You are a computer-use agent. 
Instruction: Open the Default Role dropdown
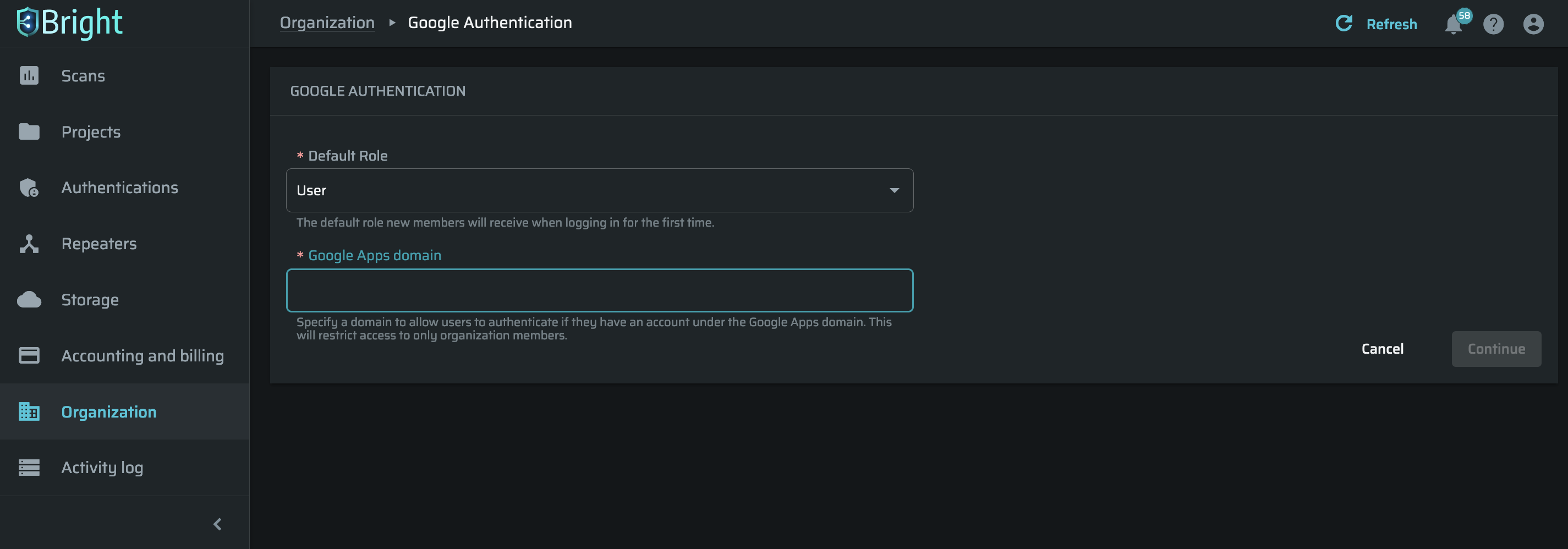pos(600,190)
